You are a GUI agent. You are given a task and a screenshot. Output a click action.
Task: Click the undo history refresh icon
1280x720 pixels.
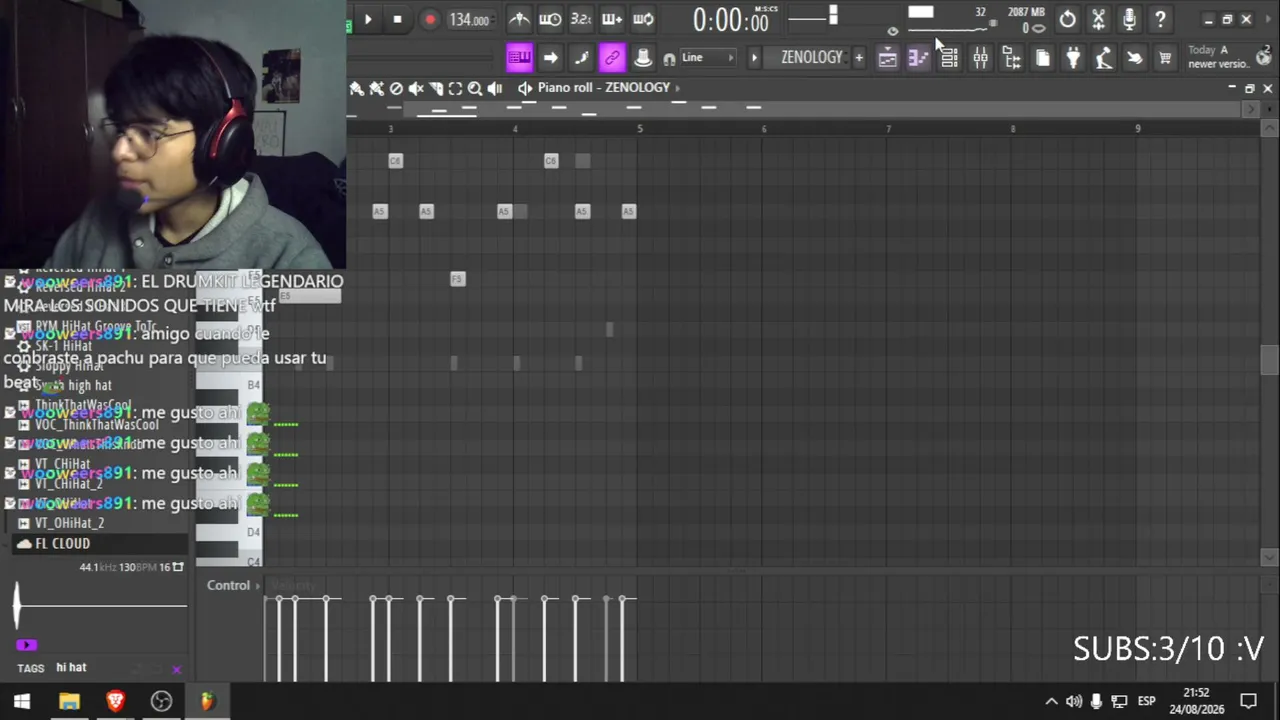[1068, 19]
